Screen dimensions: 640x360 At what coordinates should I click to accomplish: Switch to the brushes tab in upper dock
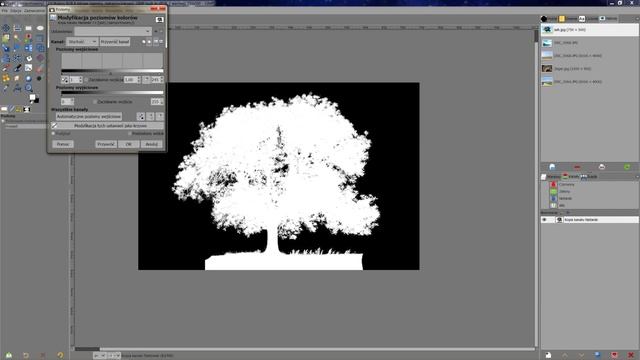[x=549, y=19]
